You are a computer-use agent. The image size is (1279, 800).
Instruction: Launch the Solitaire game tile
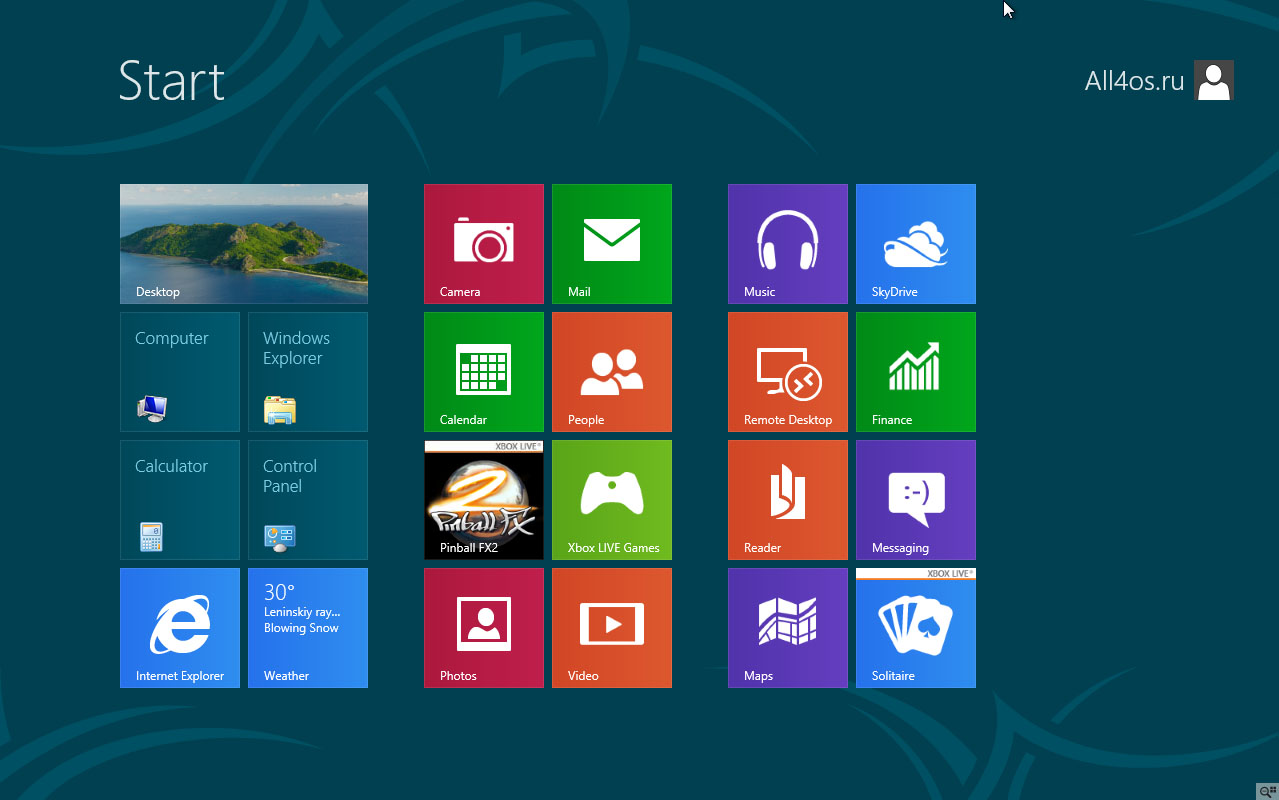(916, 628)
